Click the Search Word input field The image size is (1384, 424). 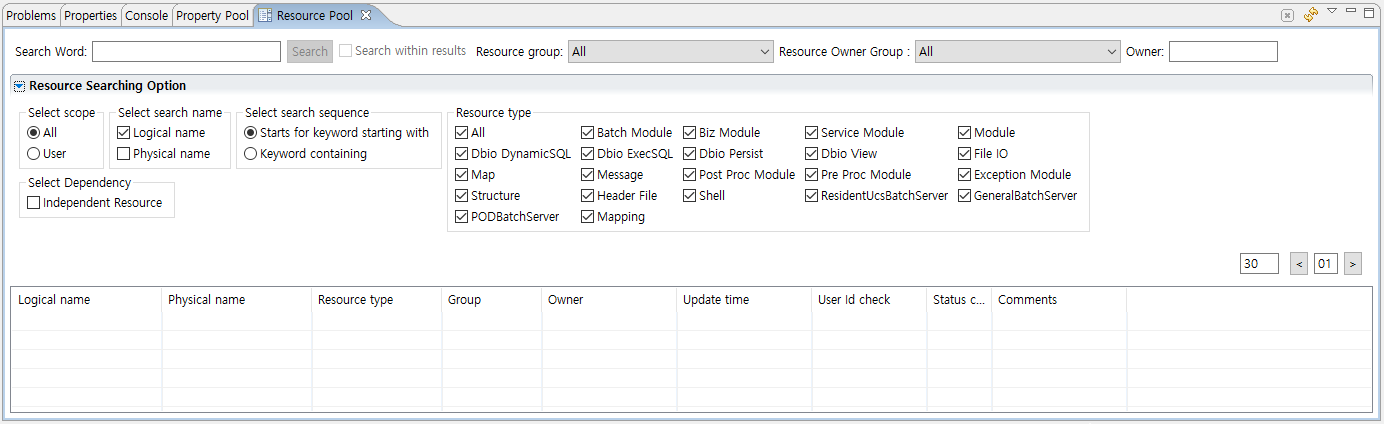coord(186,52)
